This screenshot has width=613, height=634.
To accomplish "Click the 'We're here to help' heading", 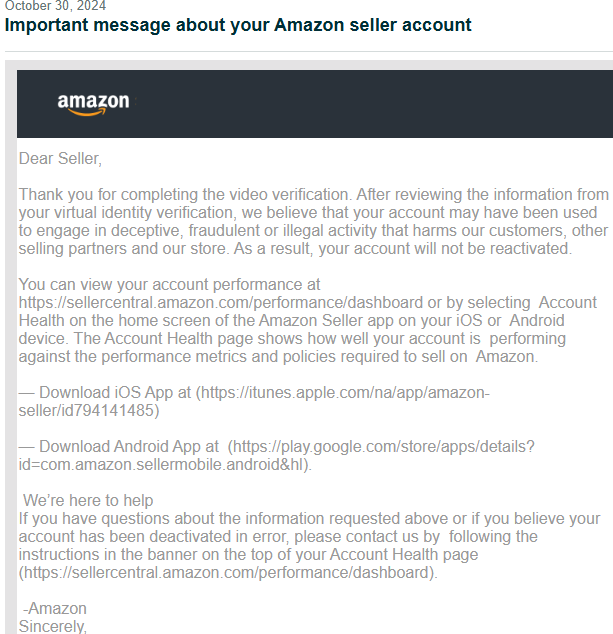I will pos(88,501).
